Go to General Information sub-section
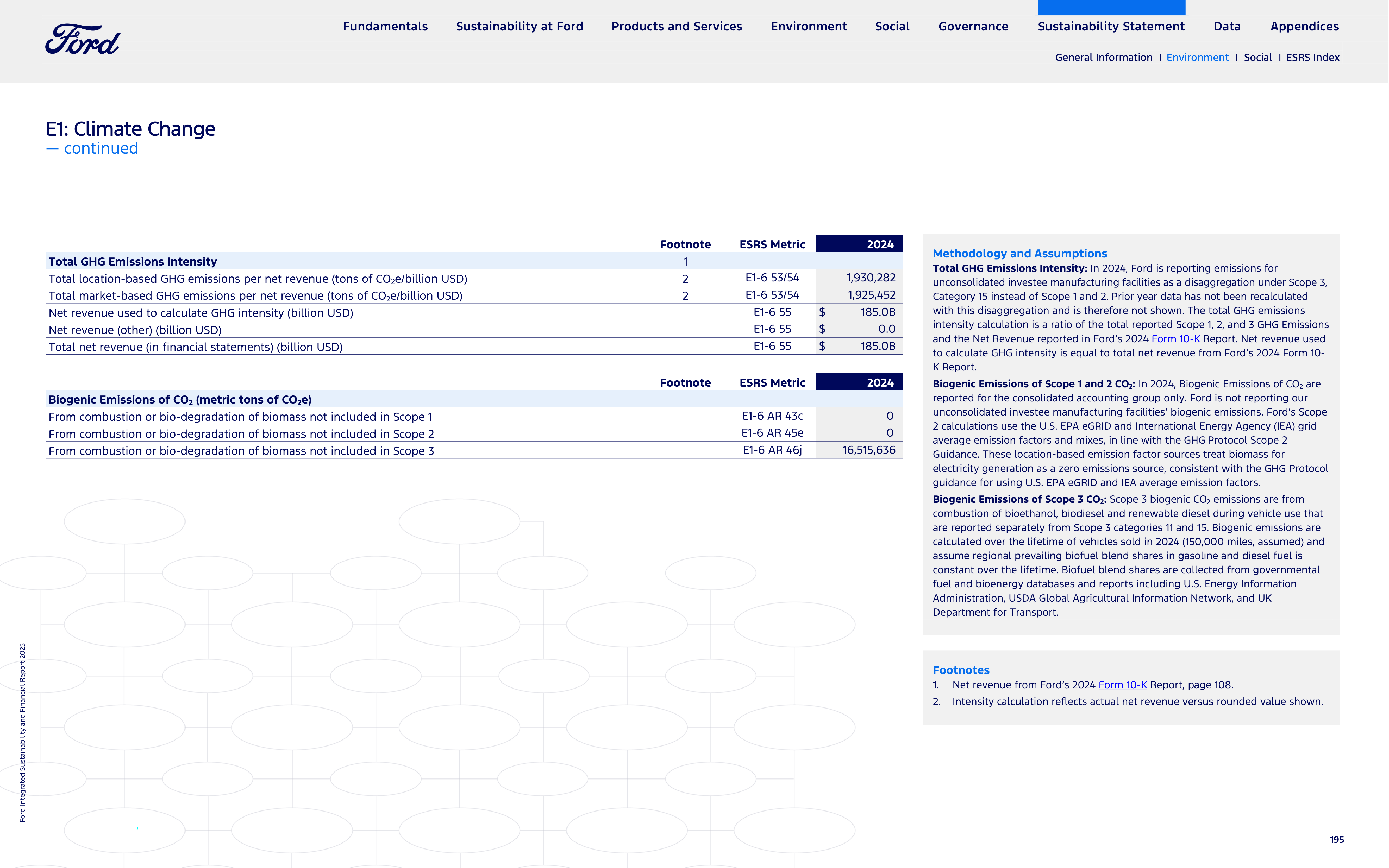The image size is (1389, 868). 1104,58
